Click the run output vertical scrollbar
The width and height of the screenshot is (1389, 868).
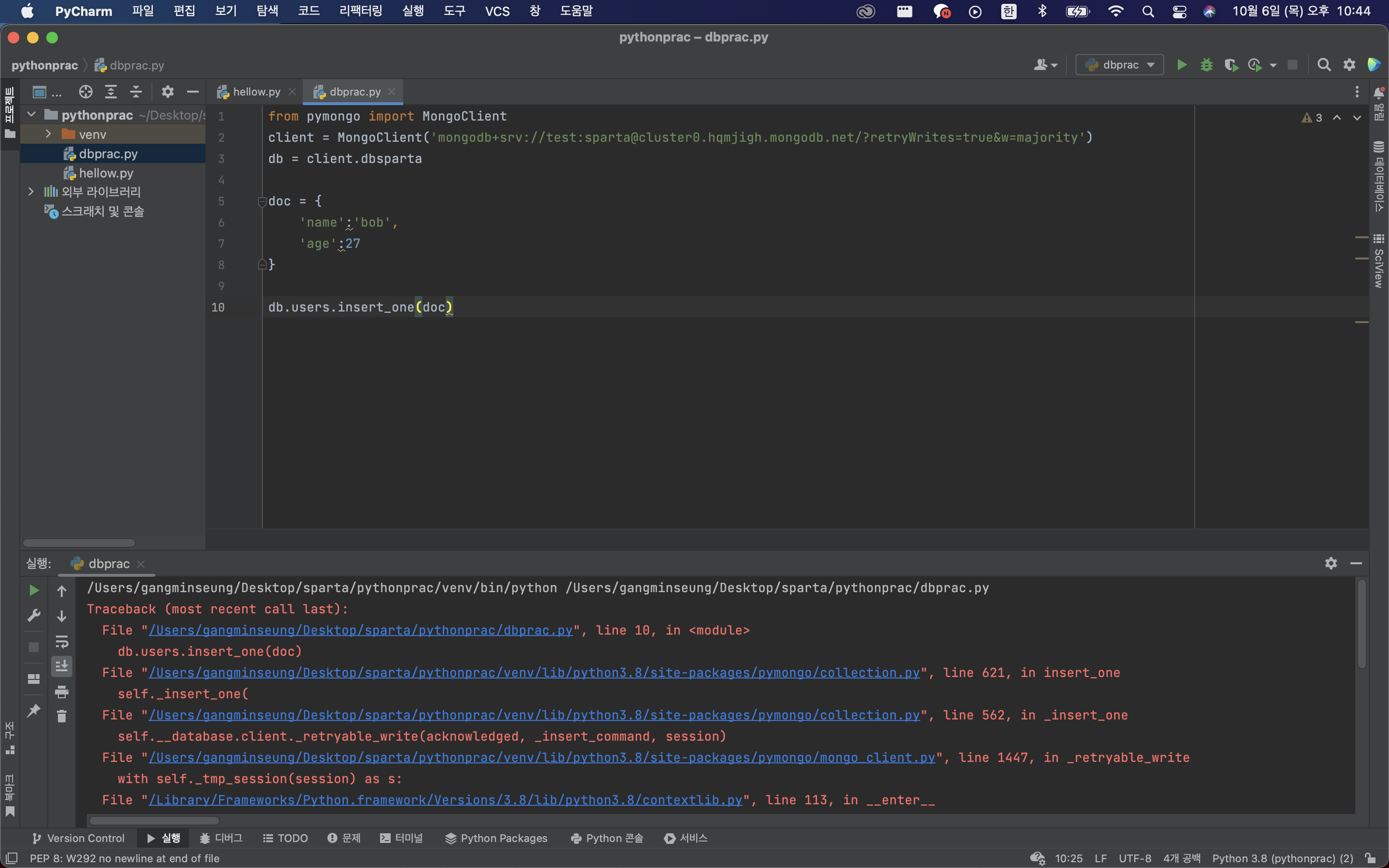click(x=1361, y=624)
